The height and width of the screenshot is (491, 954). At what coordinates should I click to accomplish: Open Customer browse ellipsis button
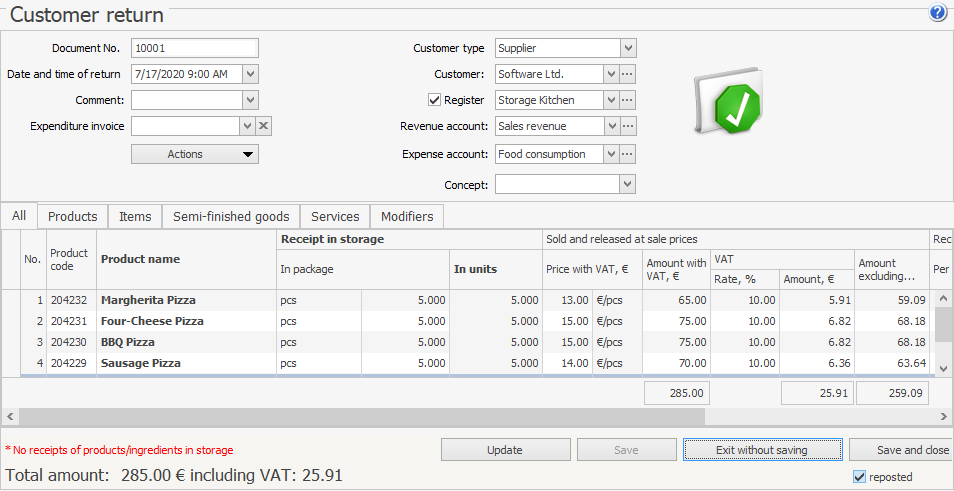tap(628, 74)
